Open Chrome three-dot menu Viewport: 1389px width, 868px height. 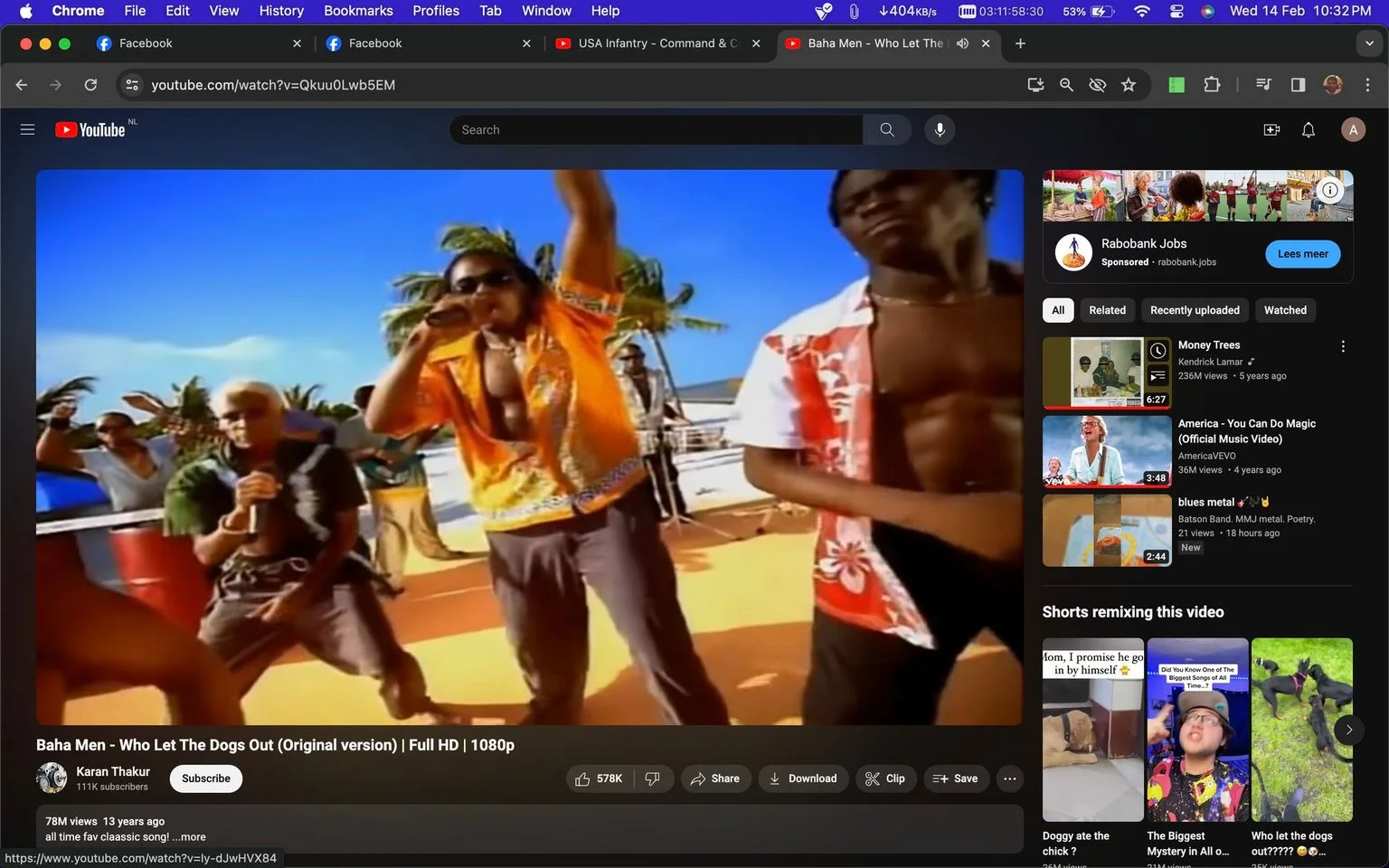[1367, 85]
